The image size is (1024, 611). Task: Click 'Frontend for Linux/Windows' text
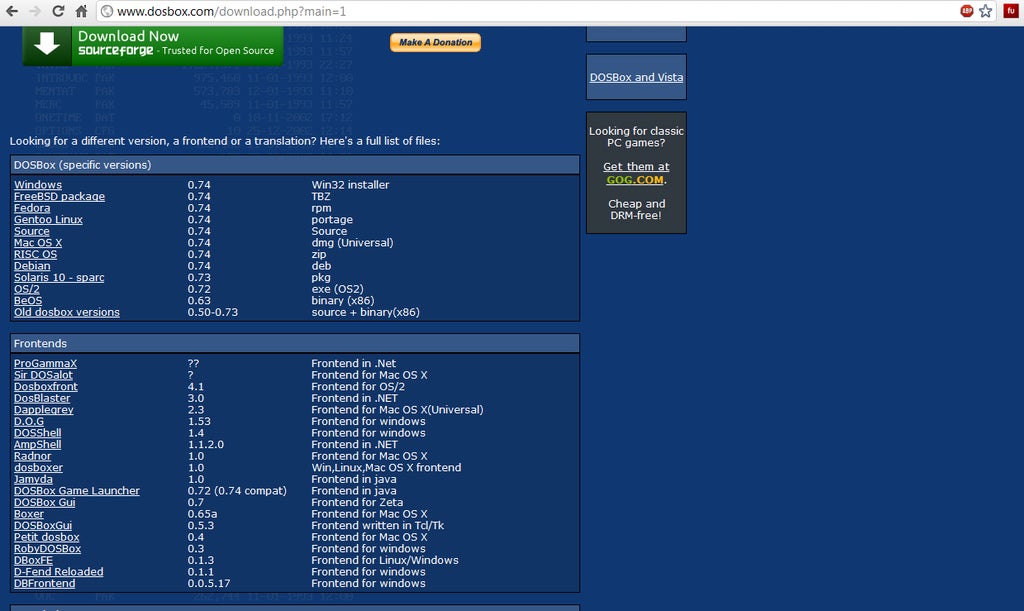point(385,561)
